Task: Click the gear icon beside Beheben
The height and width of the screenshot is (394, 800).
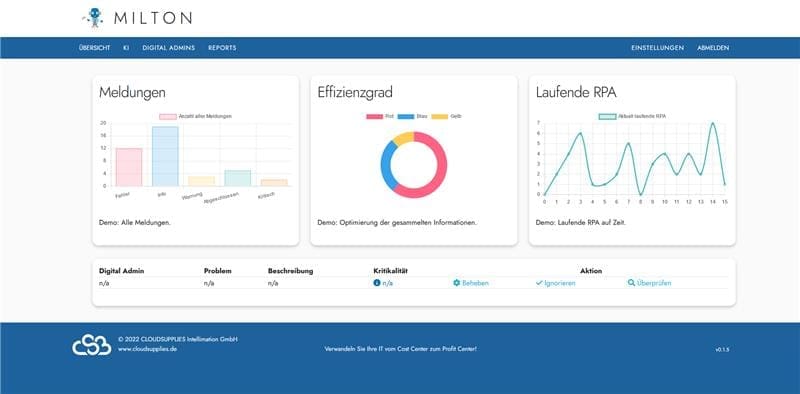Action: pos(457,283)
